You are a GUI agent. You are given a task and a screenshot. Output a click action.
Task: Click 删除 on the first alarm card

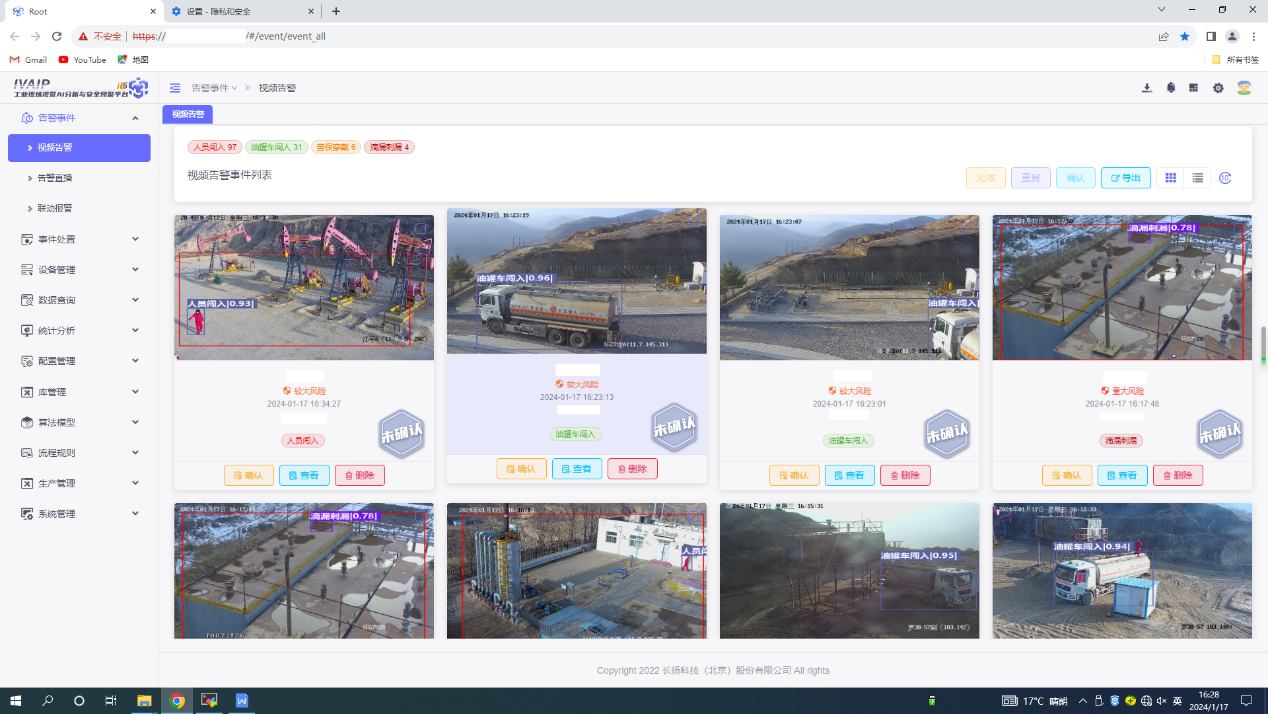359,476
